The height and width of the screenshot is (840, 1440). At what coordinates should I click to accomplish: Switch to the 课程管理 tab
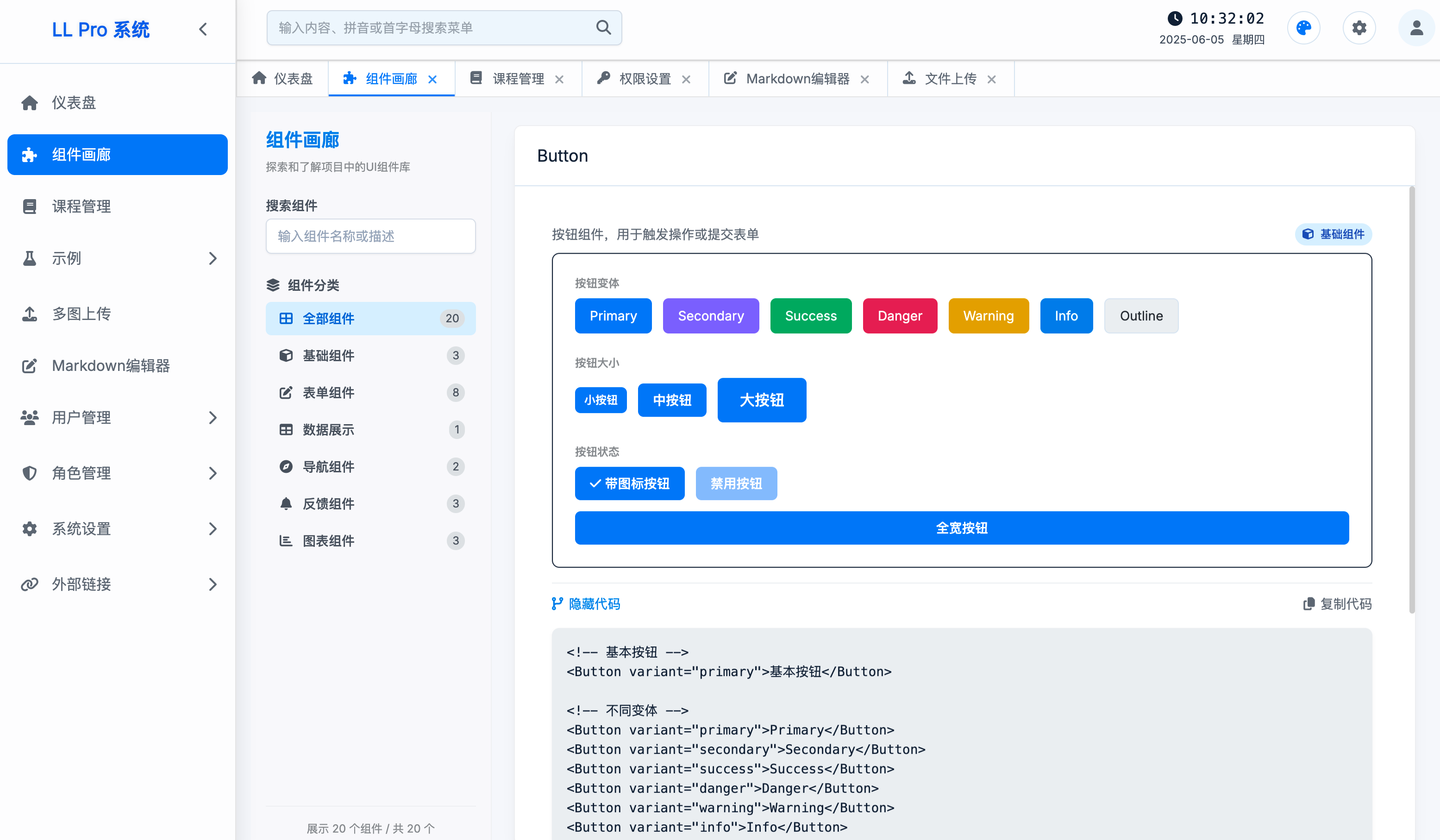tap(517, 79)
